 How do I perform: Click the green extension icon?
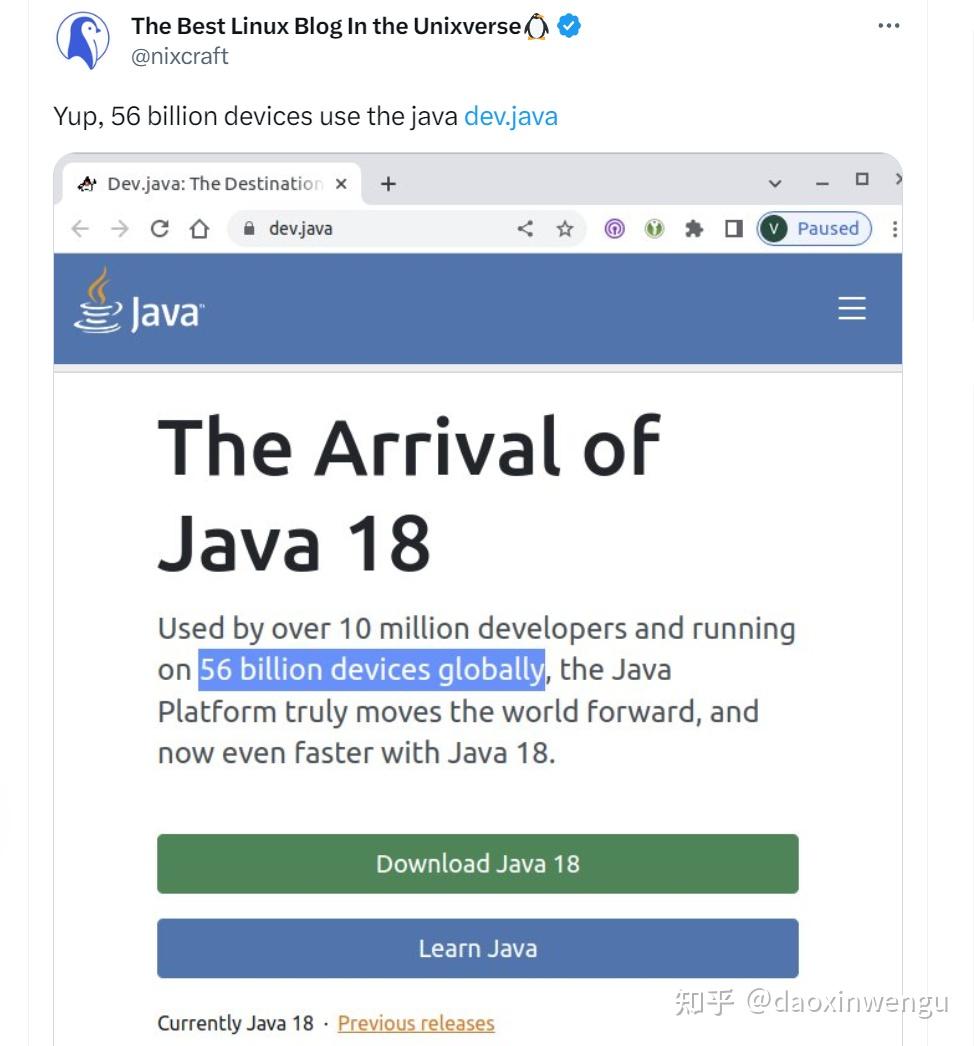coord(654,229)
